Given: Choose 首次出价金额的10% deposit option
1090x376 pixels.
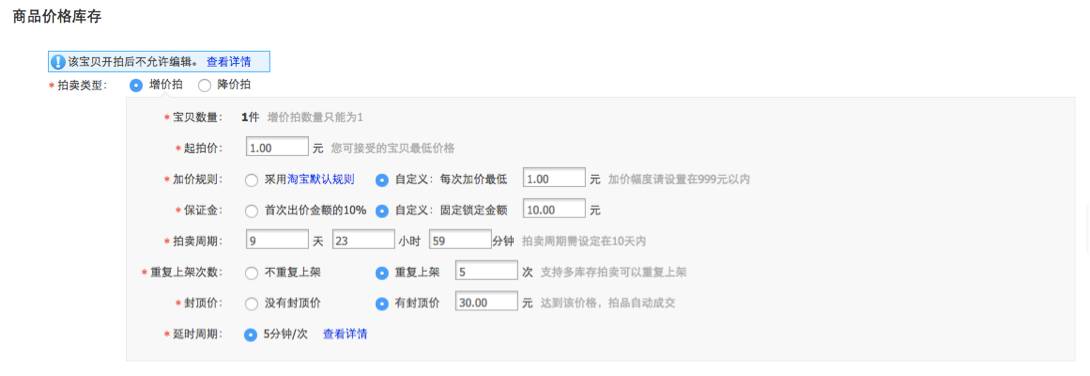Looking at the screenshot, I should pyautogui.click(x=251, y=211).
